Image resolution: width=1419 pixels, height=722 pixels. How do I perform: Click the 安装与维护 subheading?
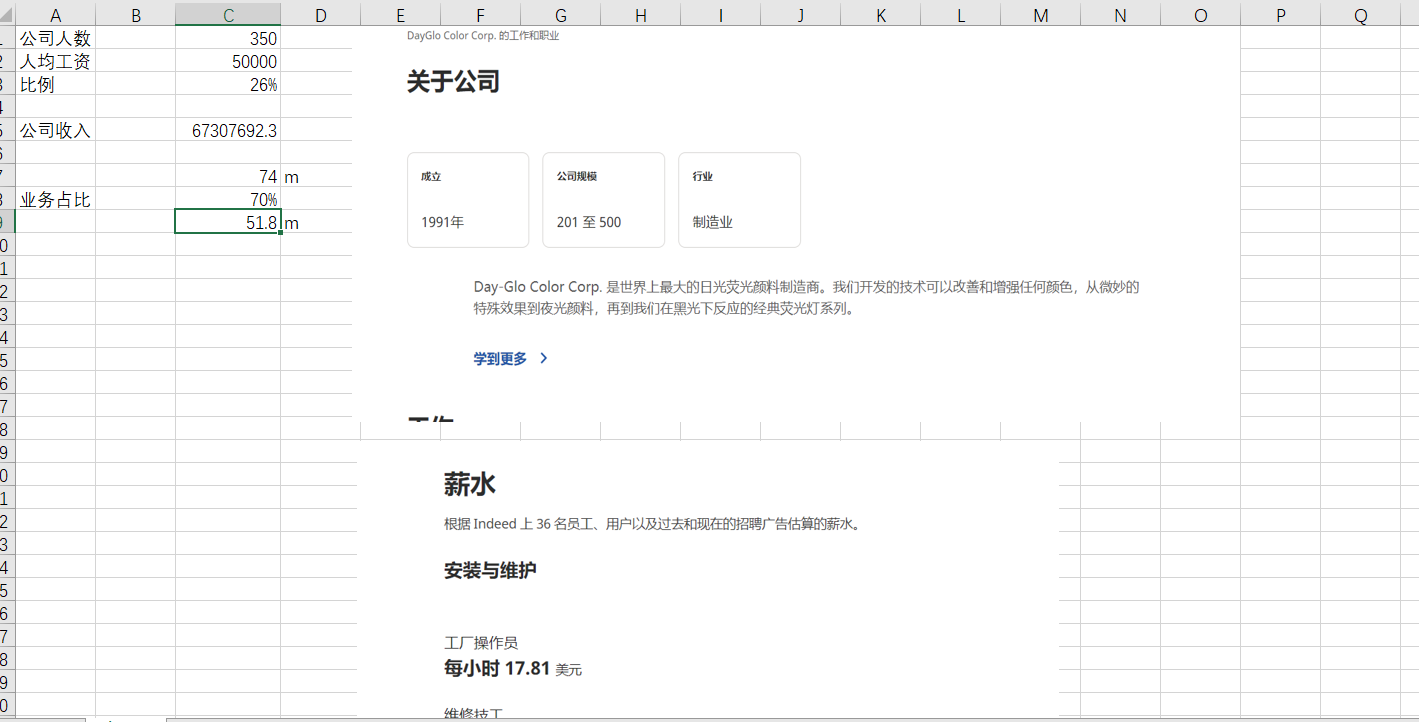point(490,571)
